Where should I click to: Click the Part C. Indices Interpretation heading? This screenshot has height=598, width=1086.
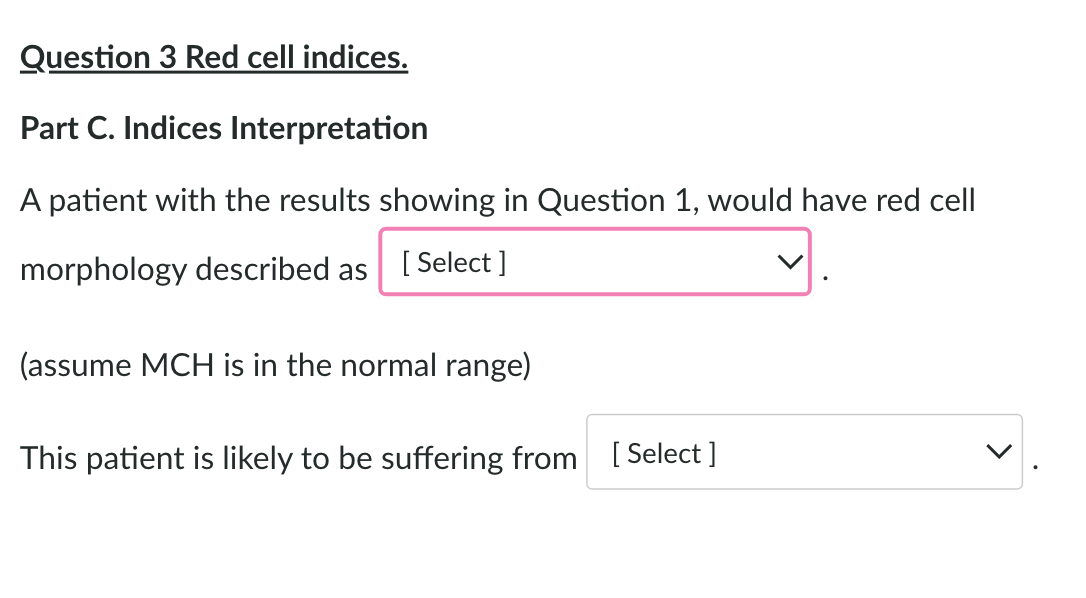224,128
